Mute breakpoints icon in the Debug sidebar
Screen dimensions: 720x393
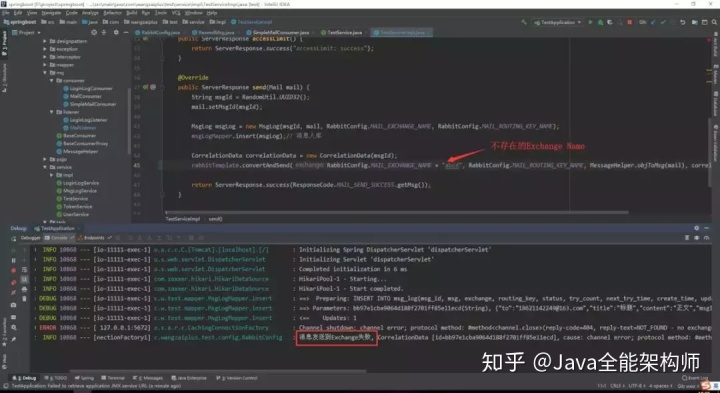(x=13, y=292)
